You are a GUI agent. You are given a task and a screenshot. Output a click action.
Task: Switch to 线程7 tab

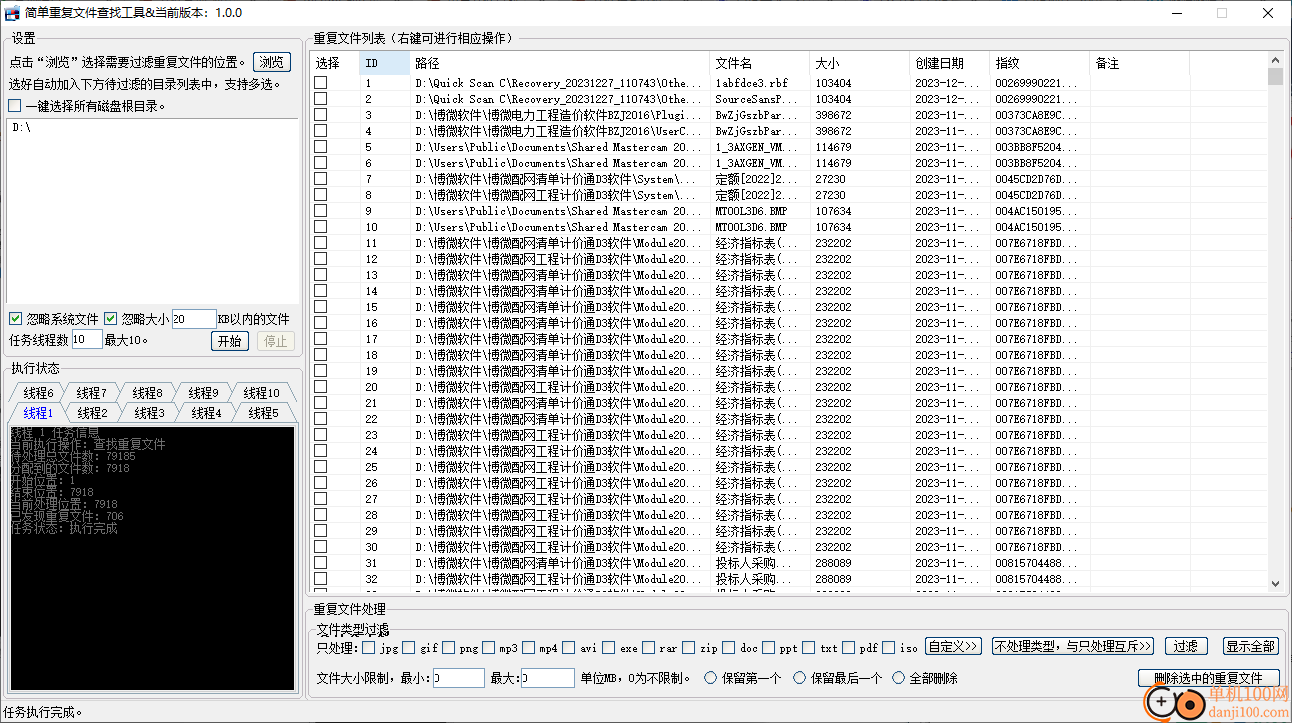tap(92, 393)
